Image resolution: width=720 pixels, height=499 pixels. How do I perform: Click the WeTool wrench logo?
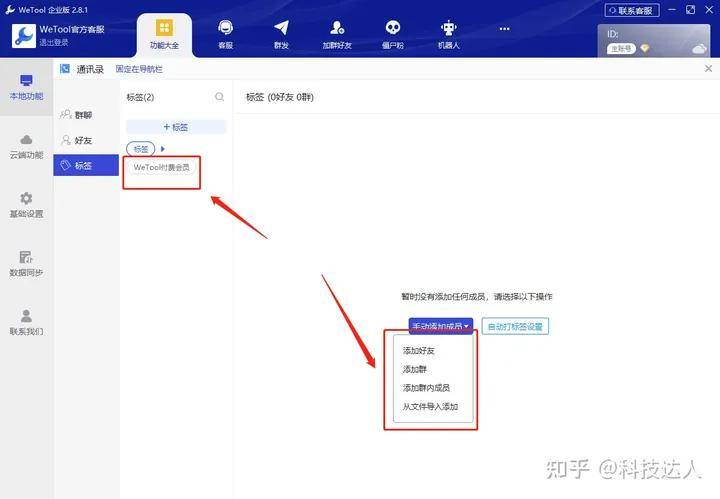(24, 36)
